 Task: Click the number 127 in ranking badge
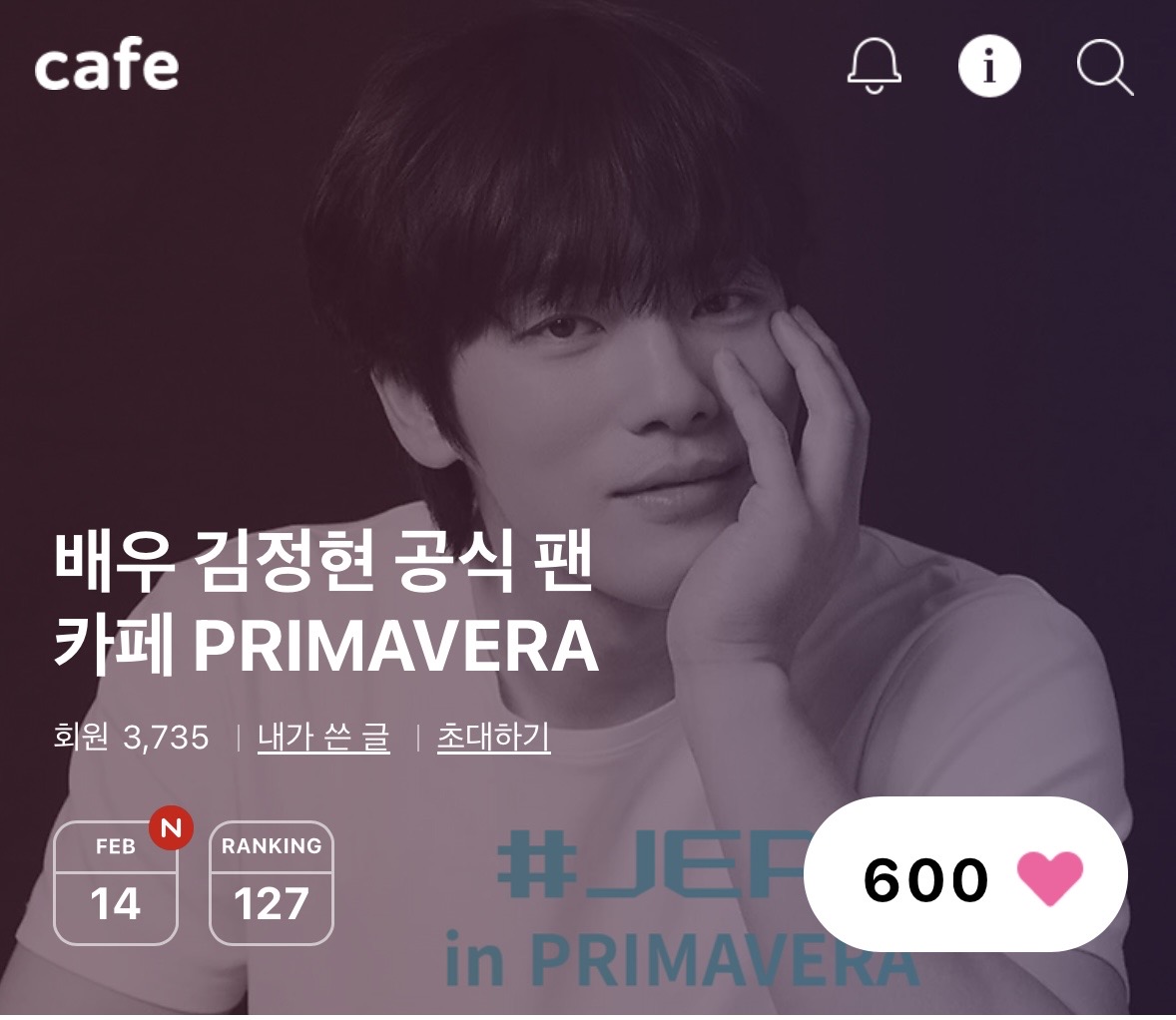point(271,904)
